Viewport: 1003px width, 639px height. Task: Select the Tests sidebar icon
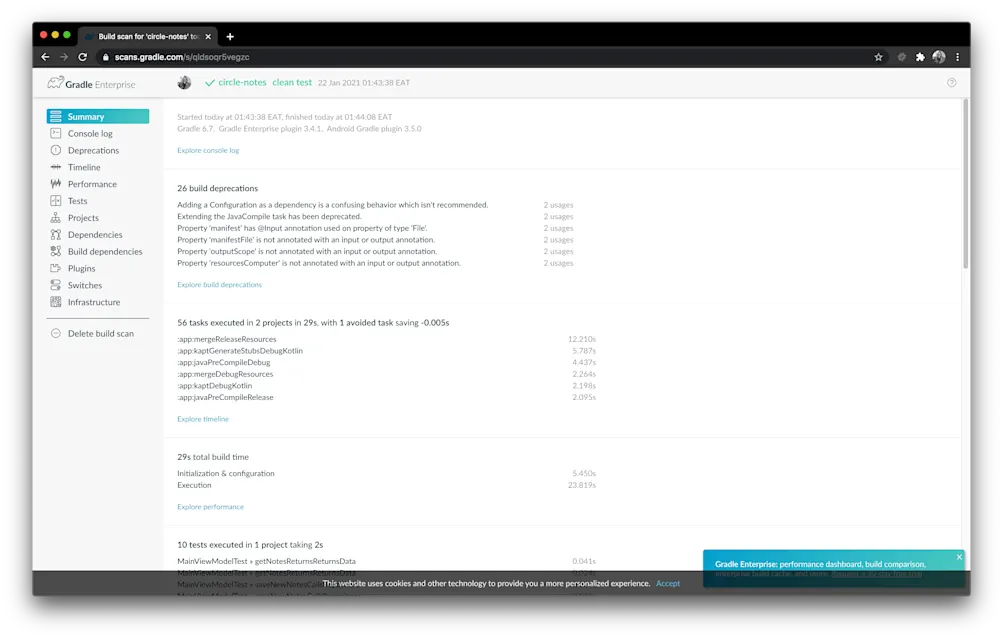(x=56, y=201)
